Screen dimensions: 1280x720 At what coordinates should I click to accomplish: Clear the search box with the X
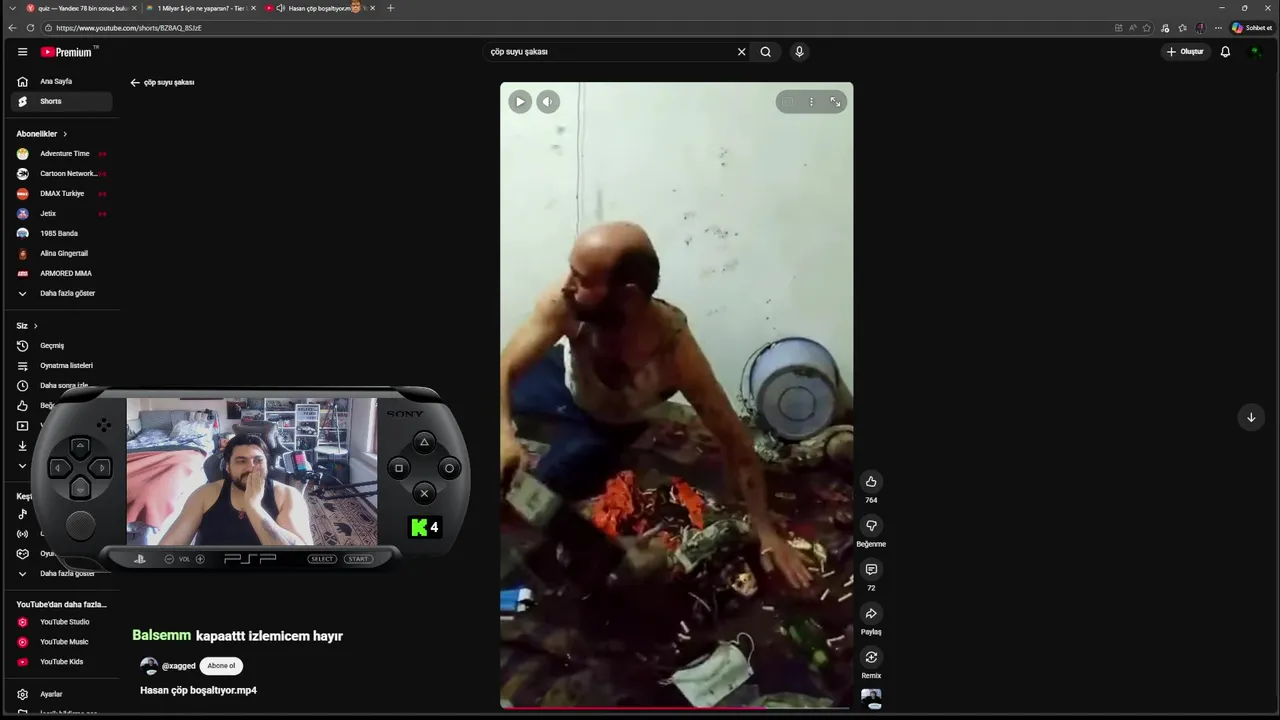coord(741,52)
